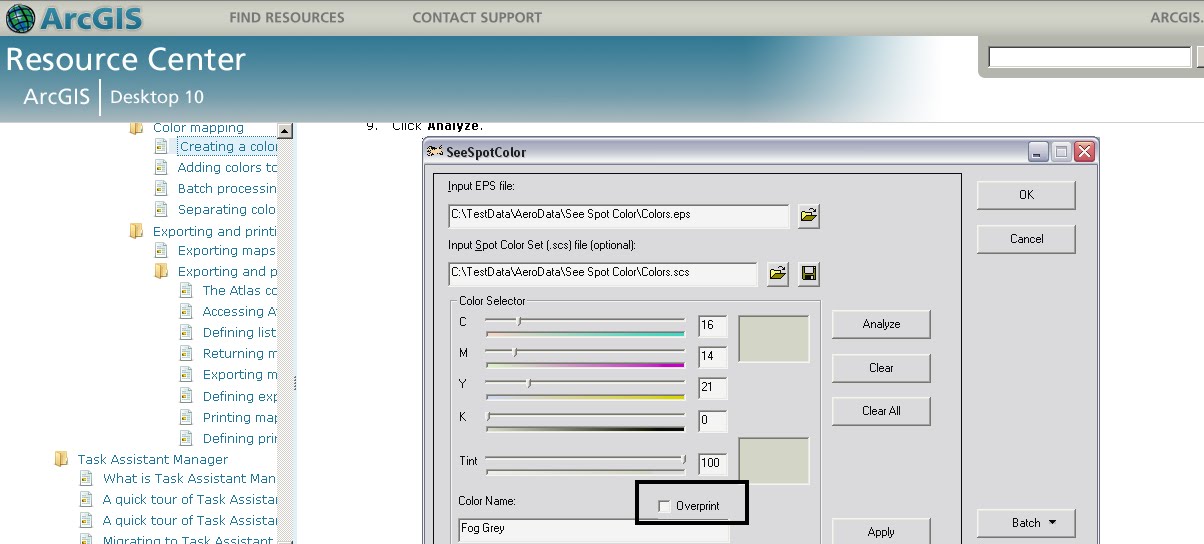Viewport: 1204px width, 544px height.
Task: Click the Exporting and printing folder icon
Action: 136,231
